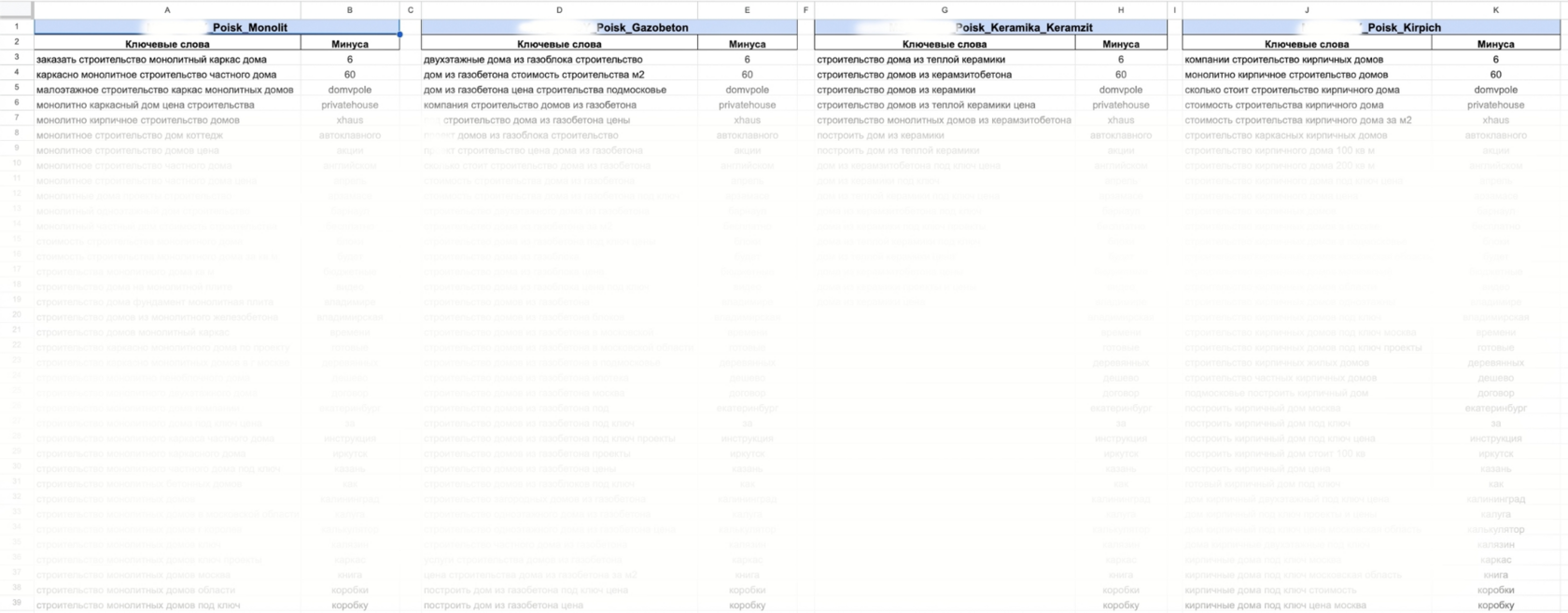Select the Poisk_Monolit title cell

(x=217, y=27)
